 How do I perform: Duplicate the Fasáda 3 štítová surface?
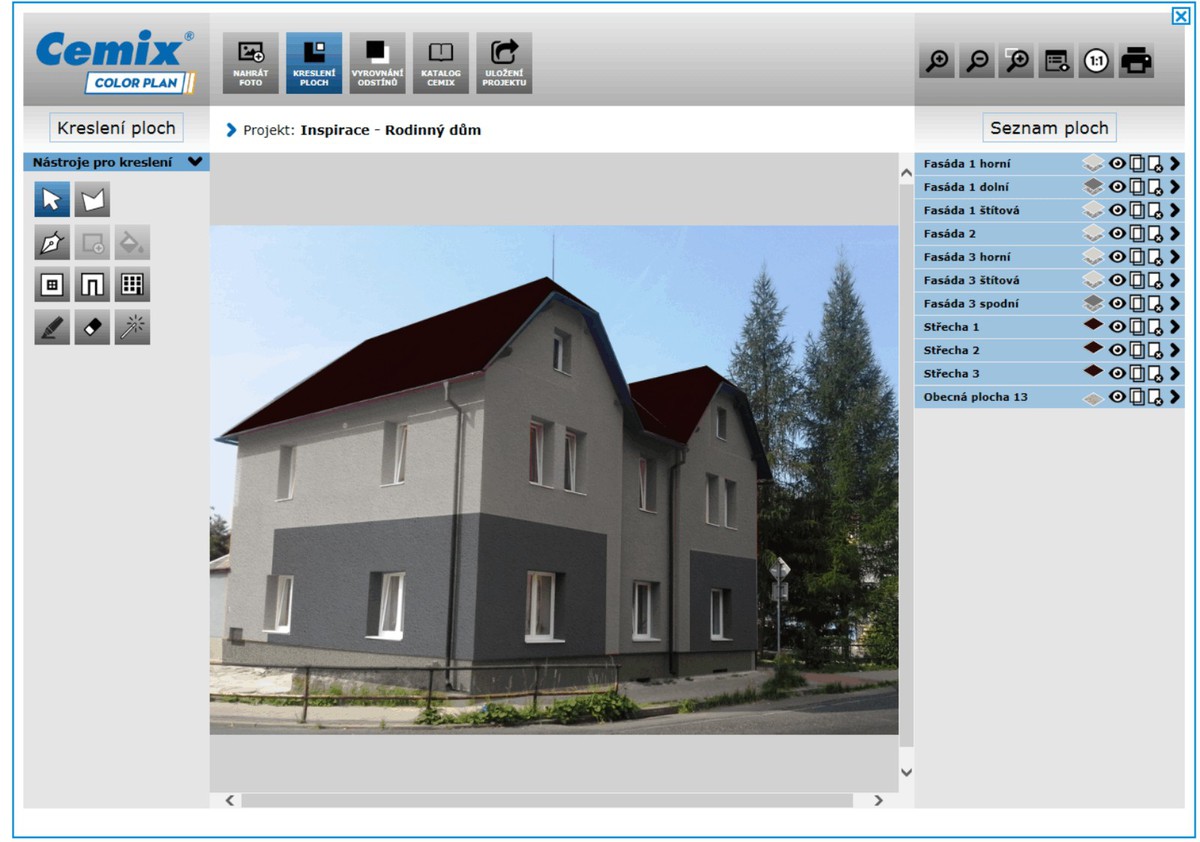pos(1137,280)
